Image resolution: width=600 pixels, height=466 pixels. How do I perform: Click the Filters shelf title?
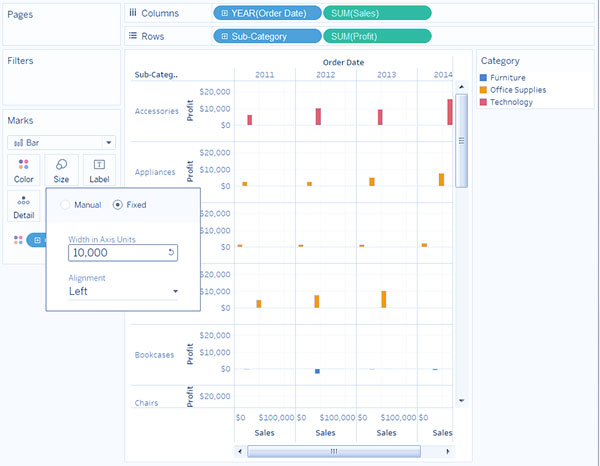(x=20, y=61)
